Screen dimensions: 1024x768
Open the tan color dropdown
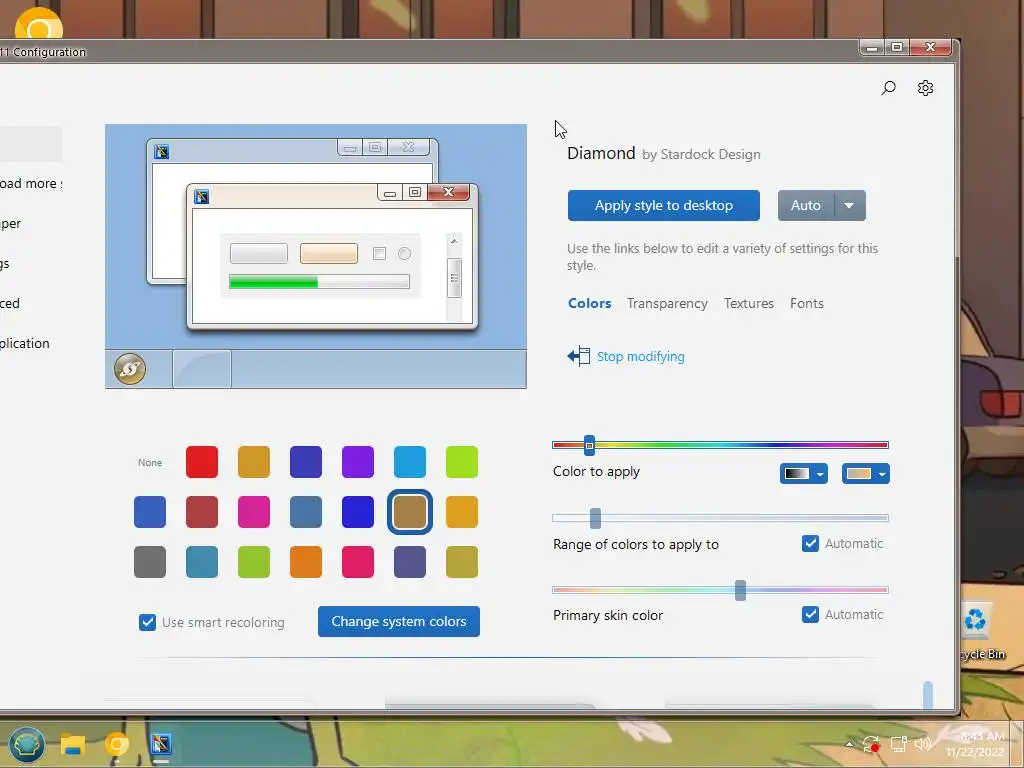(x=866, y=473)
